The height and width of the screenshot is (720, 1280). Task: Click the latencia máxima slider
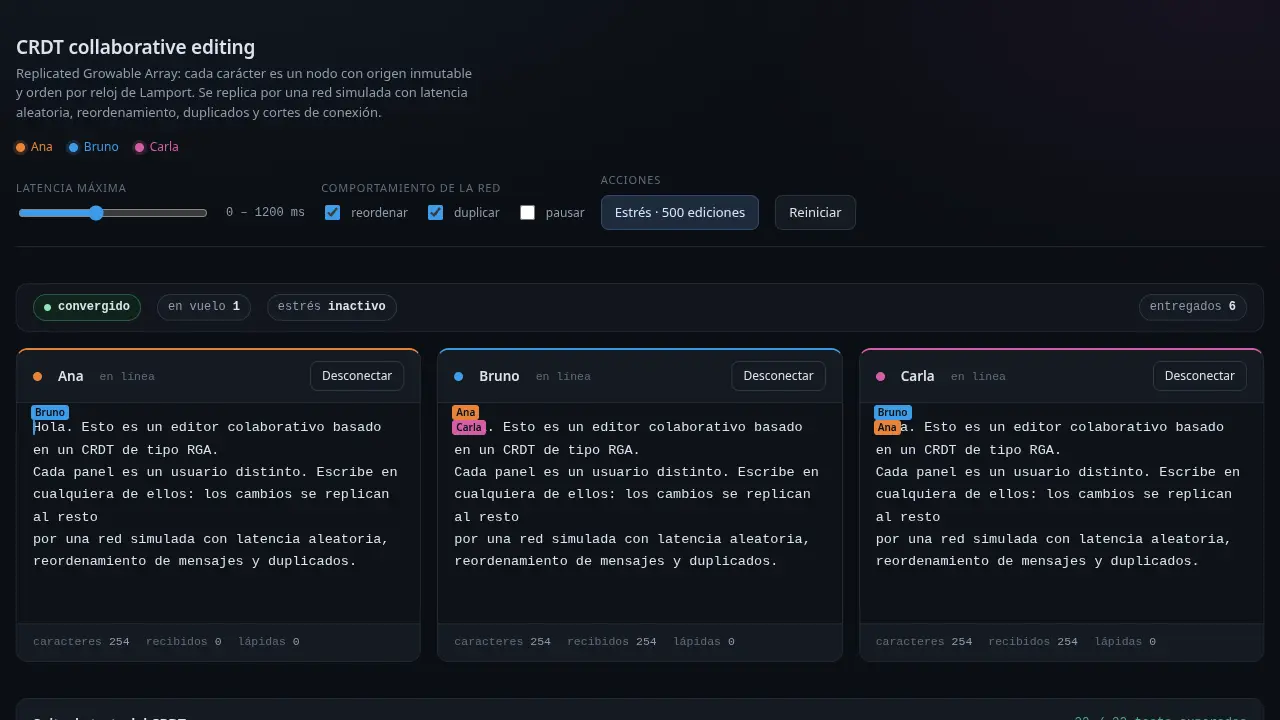pos(113,213)
